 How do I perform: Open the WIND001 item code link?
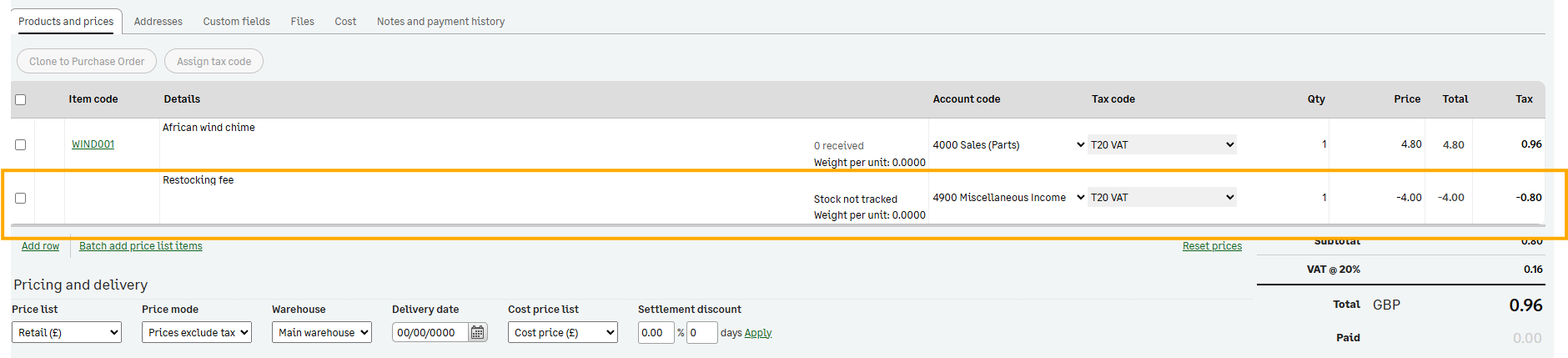coord(93,144)
